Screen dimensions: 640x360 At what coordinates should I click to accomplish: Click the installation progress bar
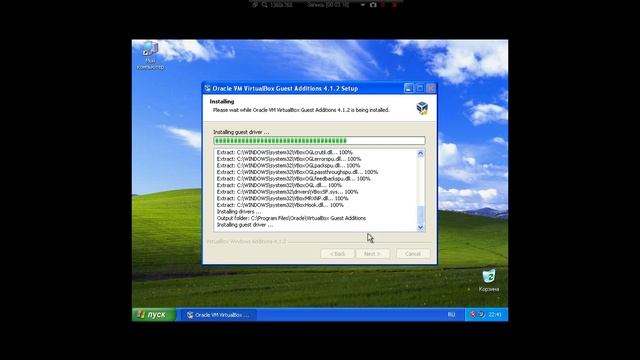(319, 140)
